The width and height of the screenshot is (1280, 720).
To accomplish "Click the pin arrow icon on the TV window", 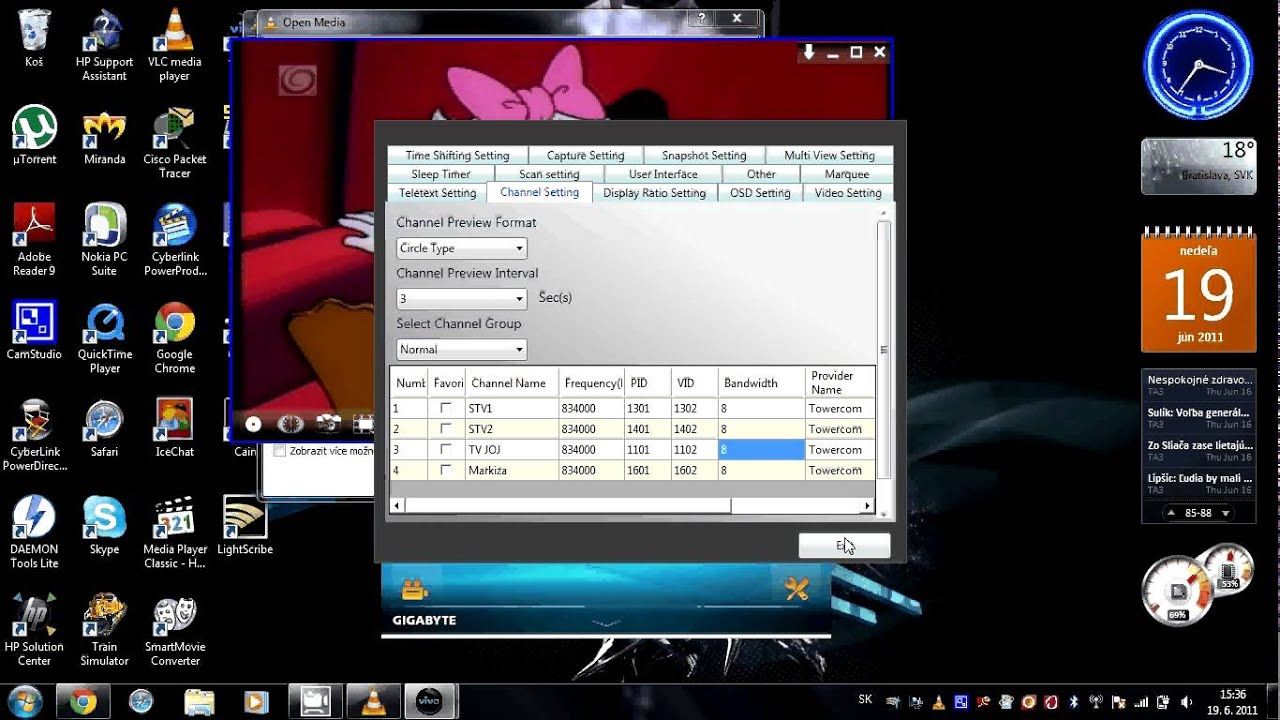I will (x=809, y=52).
